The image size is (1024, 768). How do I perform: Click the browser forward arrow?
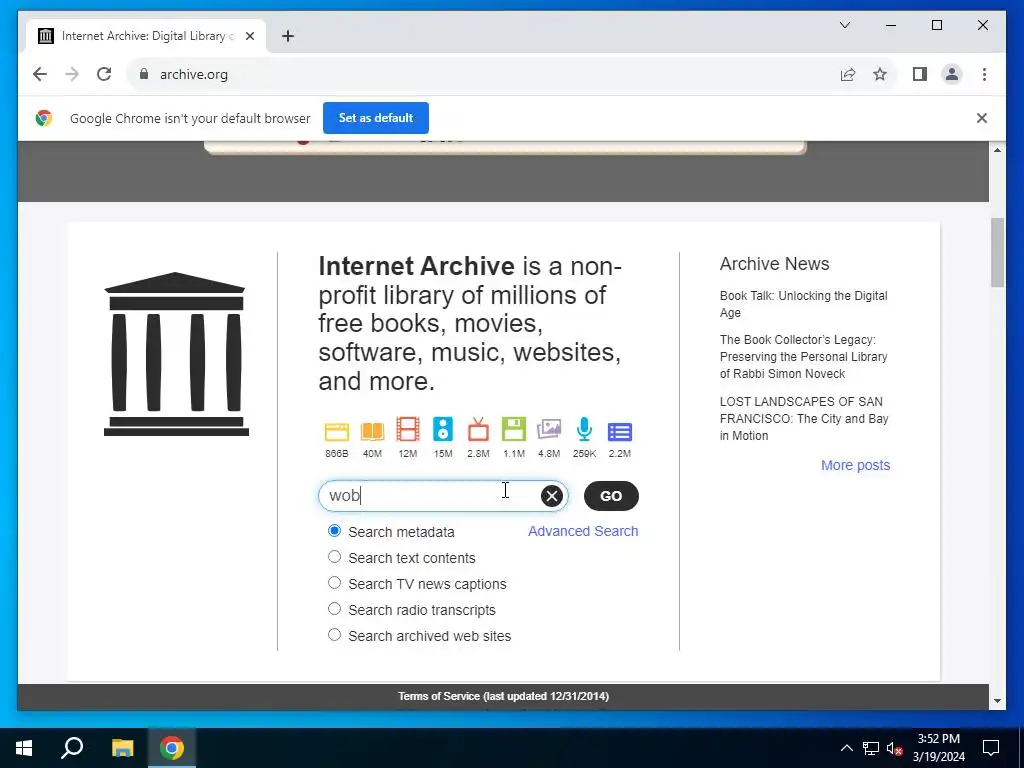point(72,74)
